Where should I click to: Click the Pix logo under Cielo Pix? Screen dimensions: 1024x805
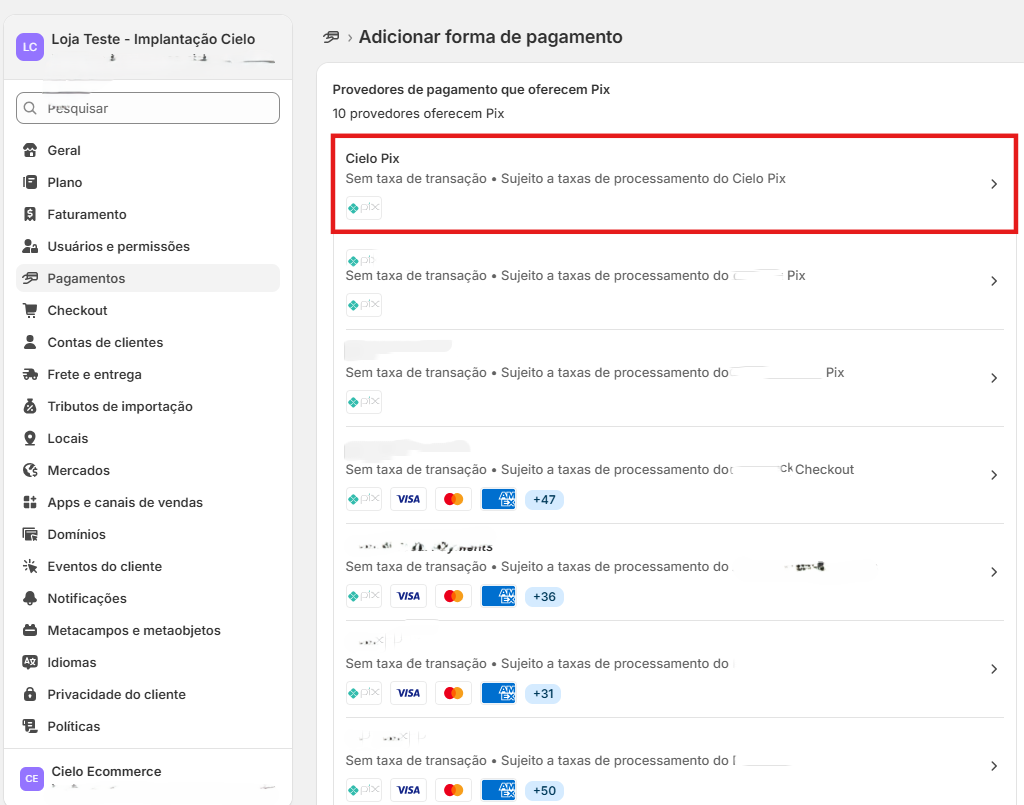[x=364, y=208]
